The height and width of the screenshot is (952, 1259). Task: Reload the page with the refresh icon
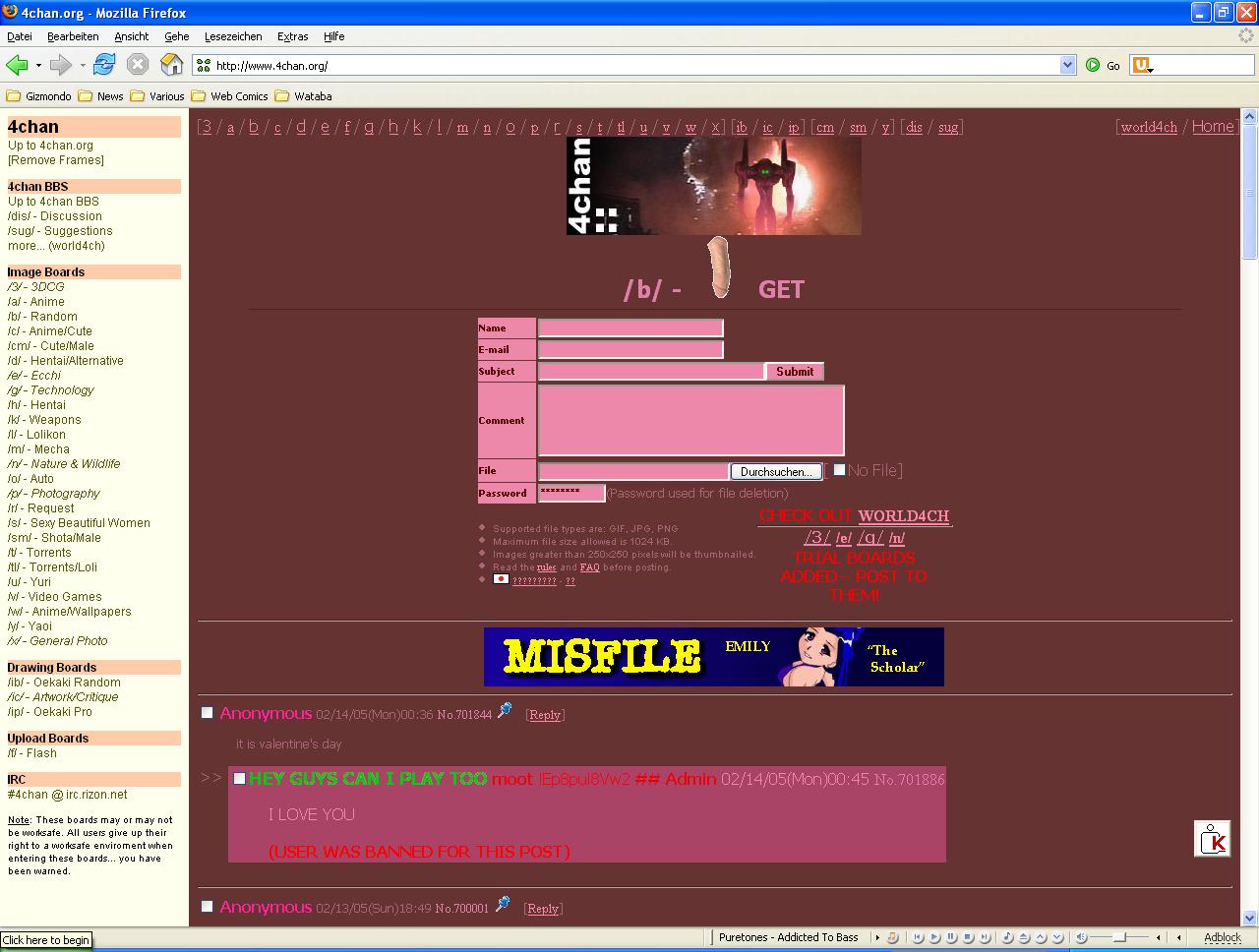coord(104,65)
